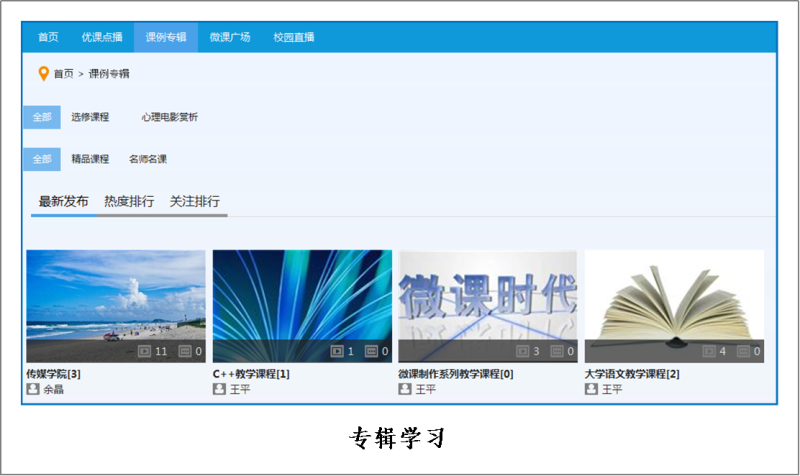Click 首页 in the breadcrumb
The image size is (800, 476).
tap(64, 74)
